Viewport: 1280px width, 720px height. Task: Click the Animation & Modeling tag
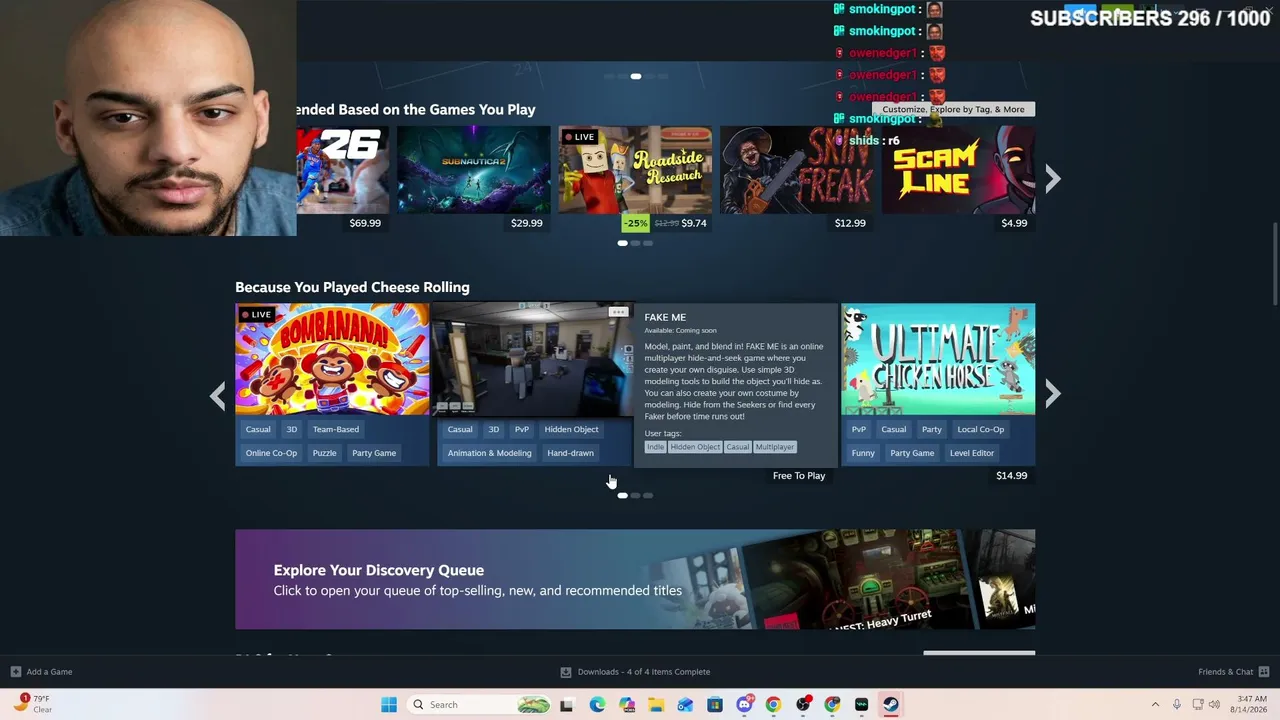click(490, 453)
